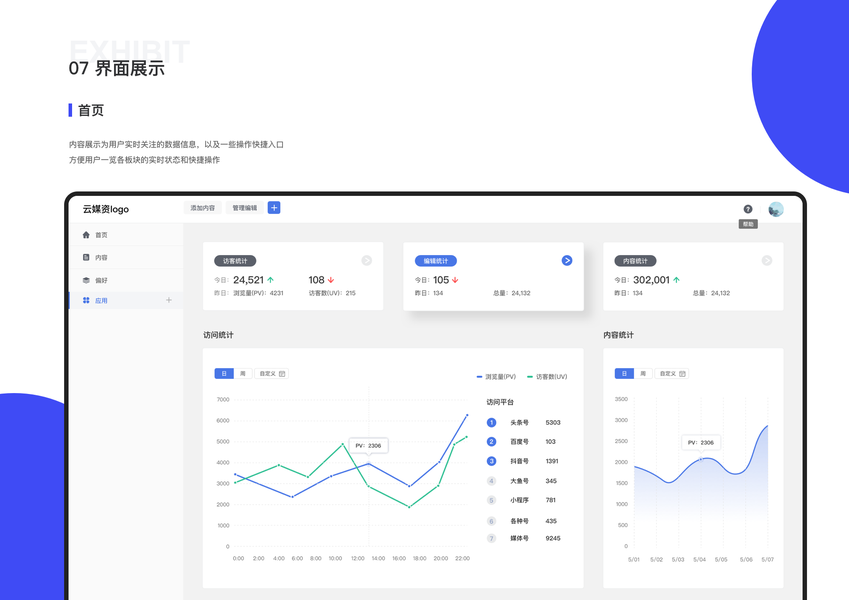Click the 5/04 date on area chart axis
The image size is (849, 600).
pyautogui.click(x=700, y=559)
